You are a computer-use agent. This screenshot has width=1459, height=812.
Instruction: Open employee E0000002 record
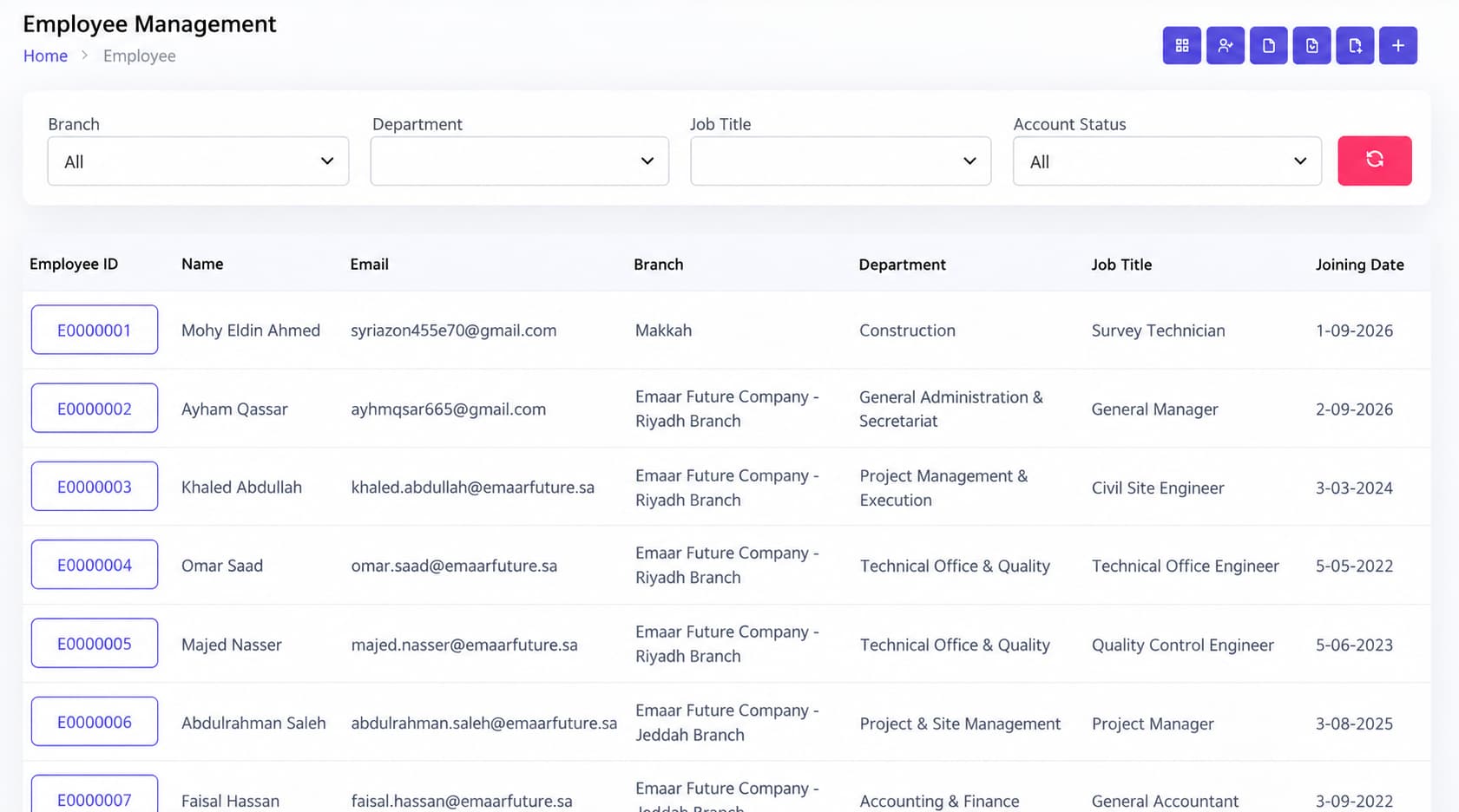click(95, 408)
